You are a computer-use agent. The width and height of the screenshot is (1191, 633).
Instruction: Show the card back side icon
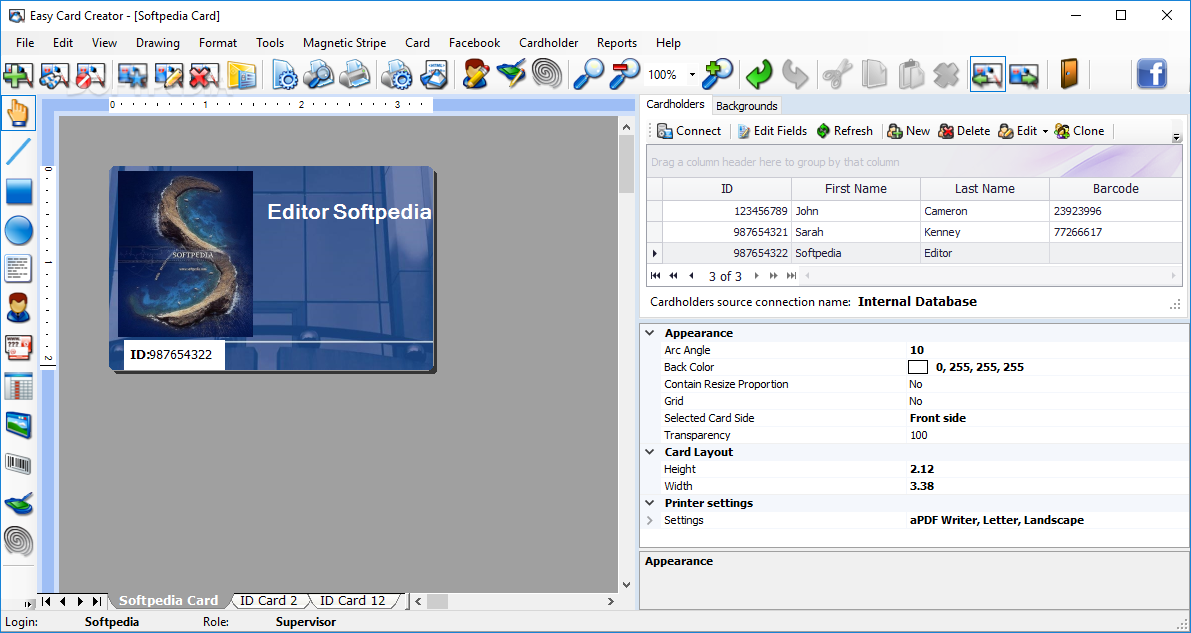coord(1023,74)
